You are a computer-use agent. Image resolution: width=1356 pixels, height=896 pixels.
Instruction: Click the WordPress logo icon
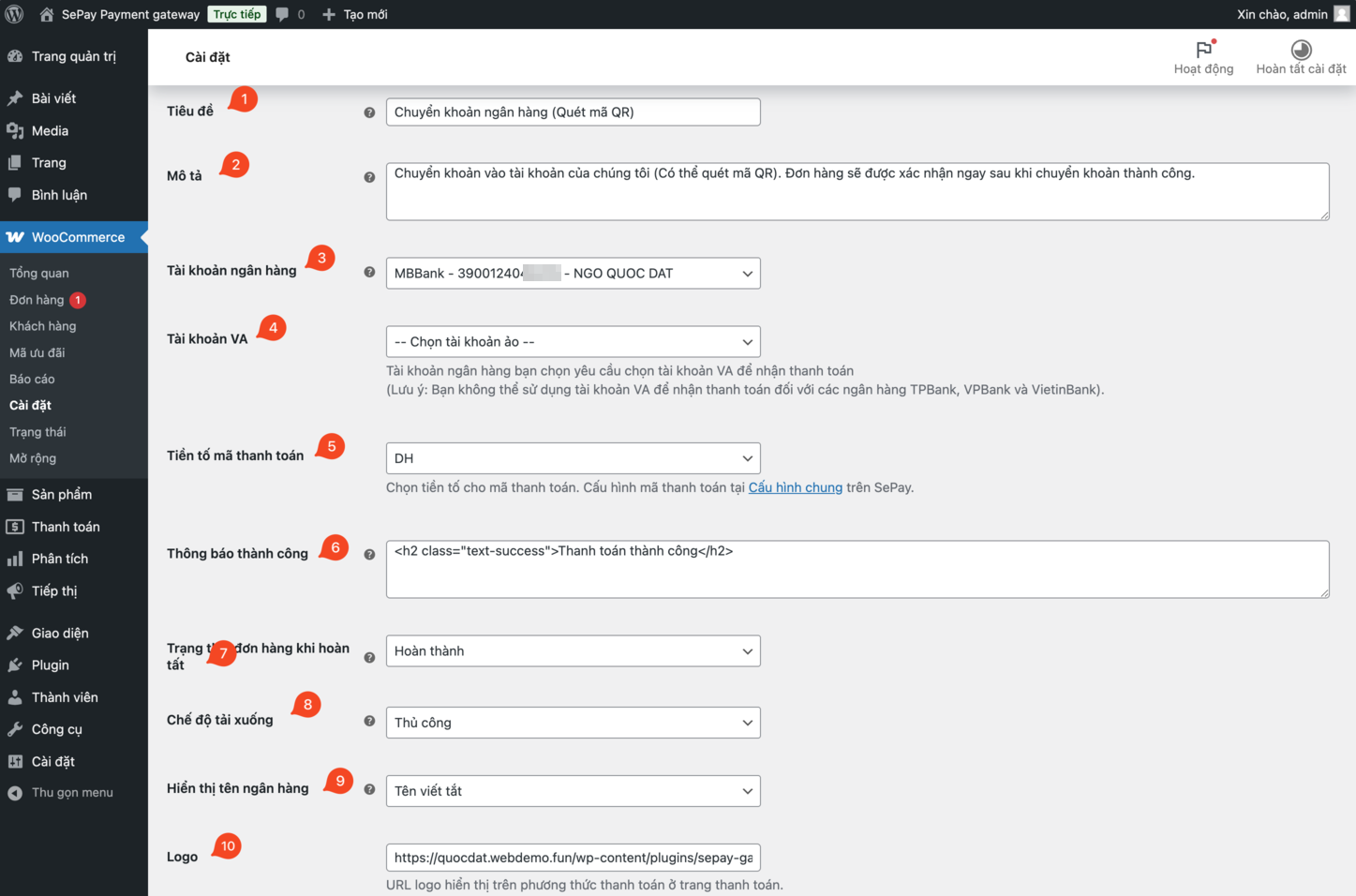pyautogui.click(x=14, y=14)
